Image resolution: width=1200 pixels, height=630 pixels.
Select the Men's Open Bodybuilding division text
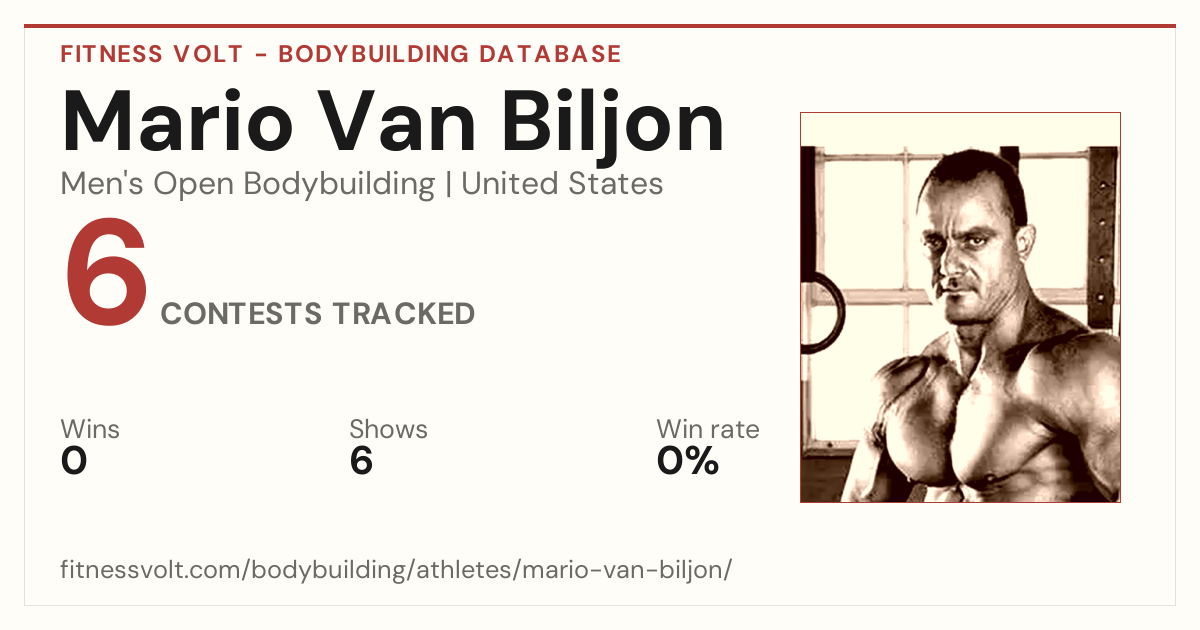click(248, 184)
